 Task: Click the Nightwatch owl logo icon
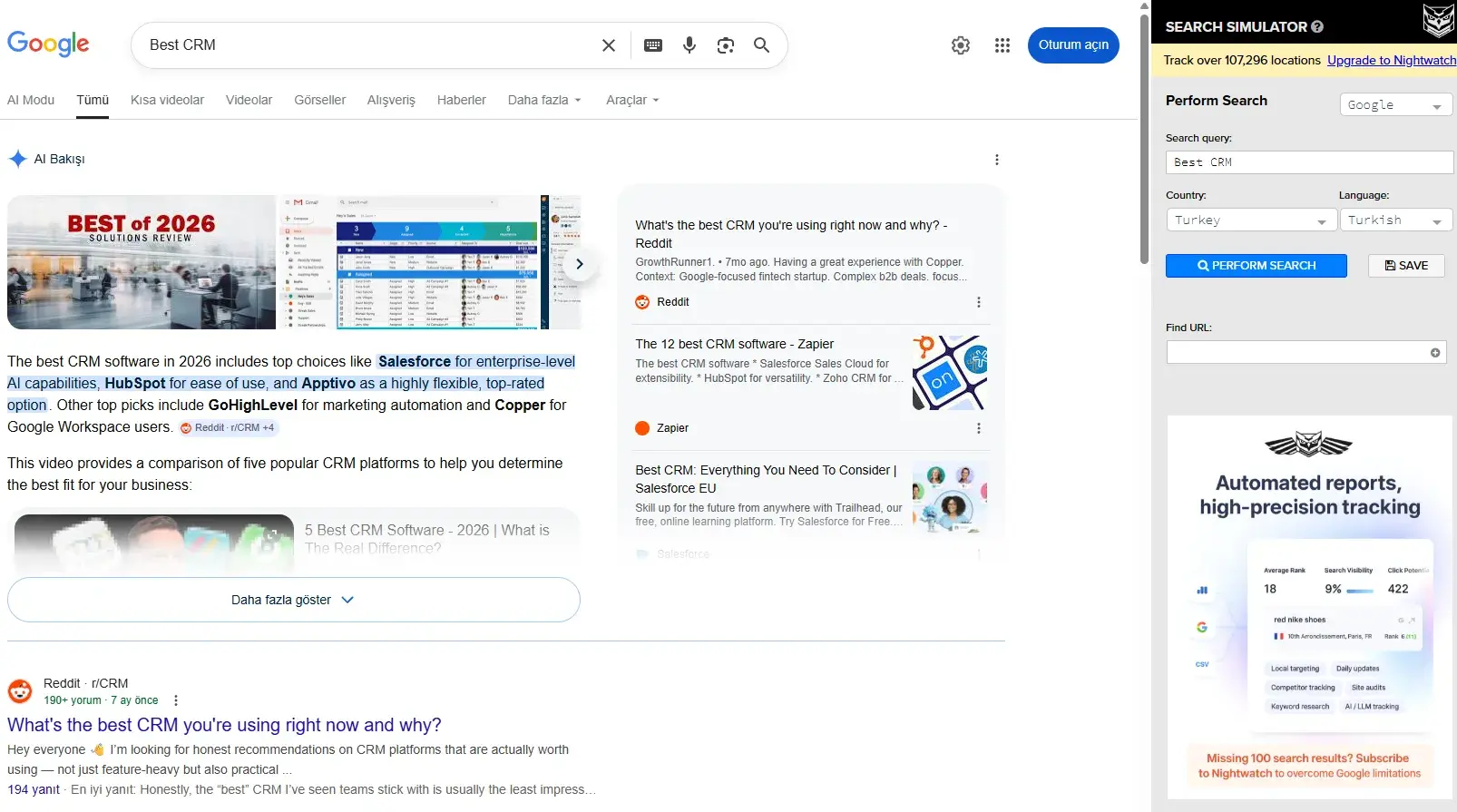1438,20
